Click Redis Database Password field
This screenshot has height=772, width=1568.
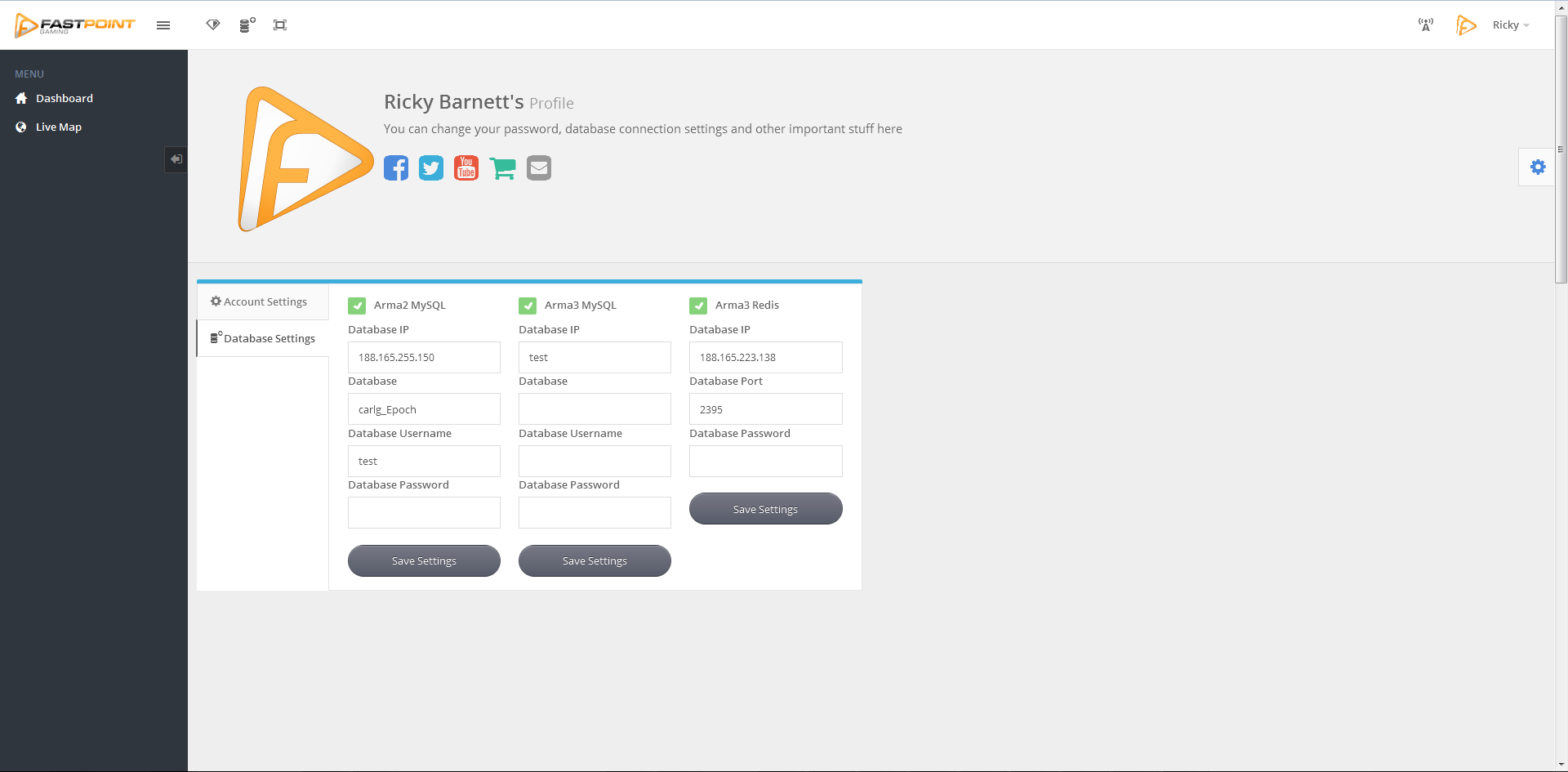click(x=766, y=461)
